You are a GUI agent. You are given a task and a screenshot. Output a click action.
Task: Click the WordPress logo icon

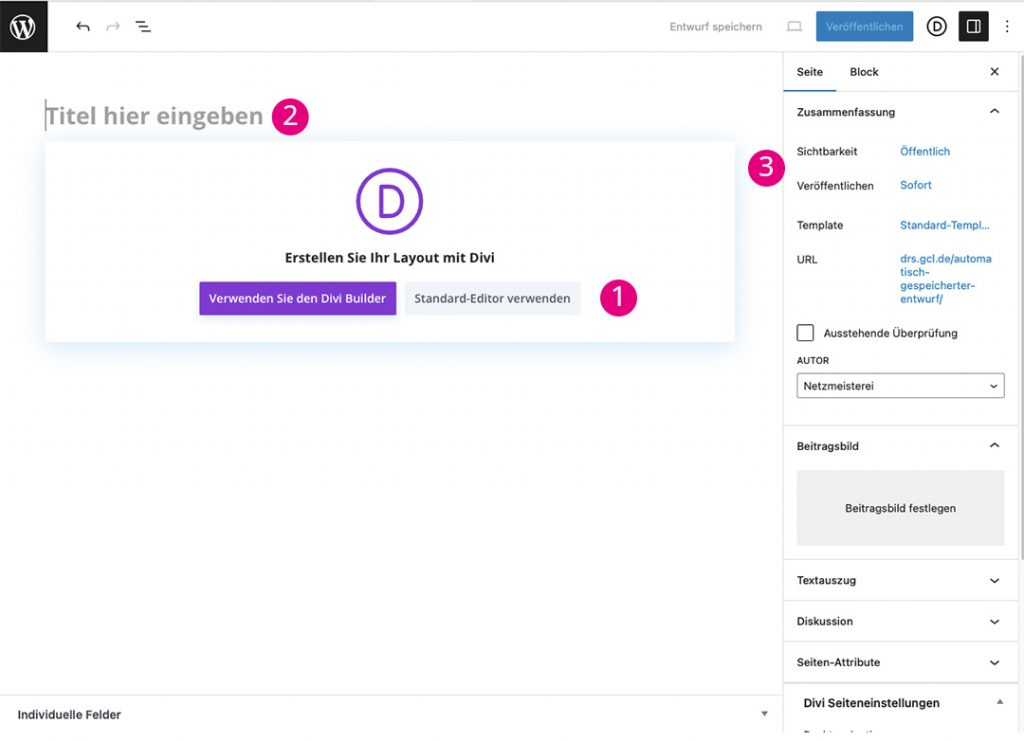pyautogui.click(x=22, y=27)
